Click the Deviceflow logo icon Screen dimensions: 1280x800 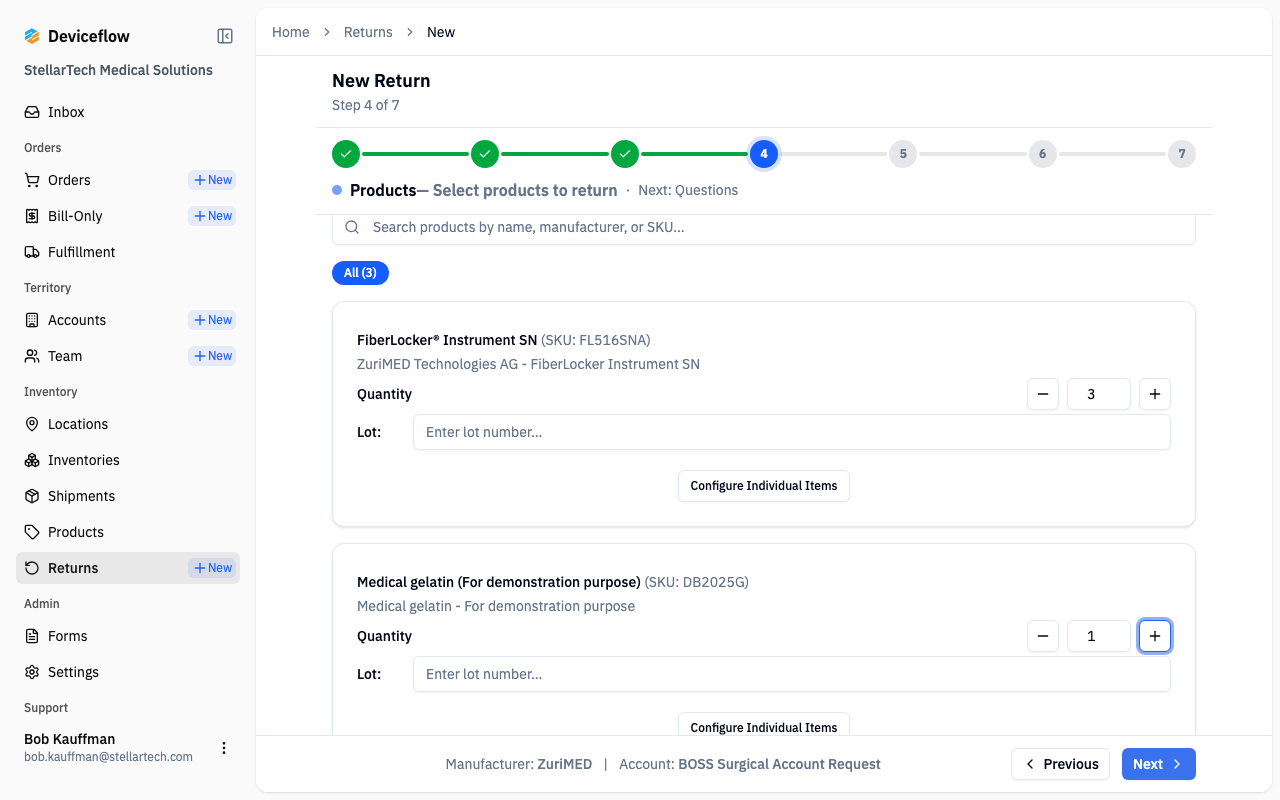click(32, 36)
